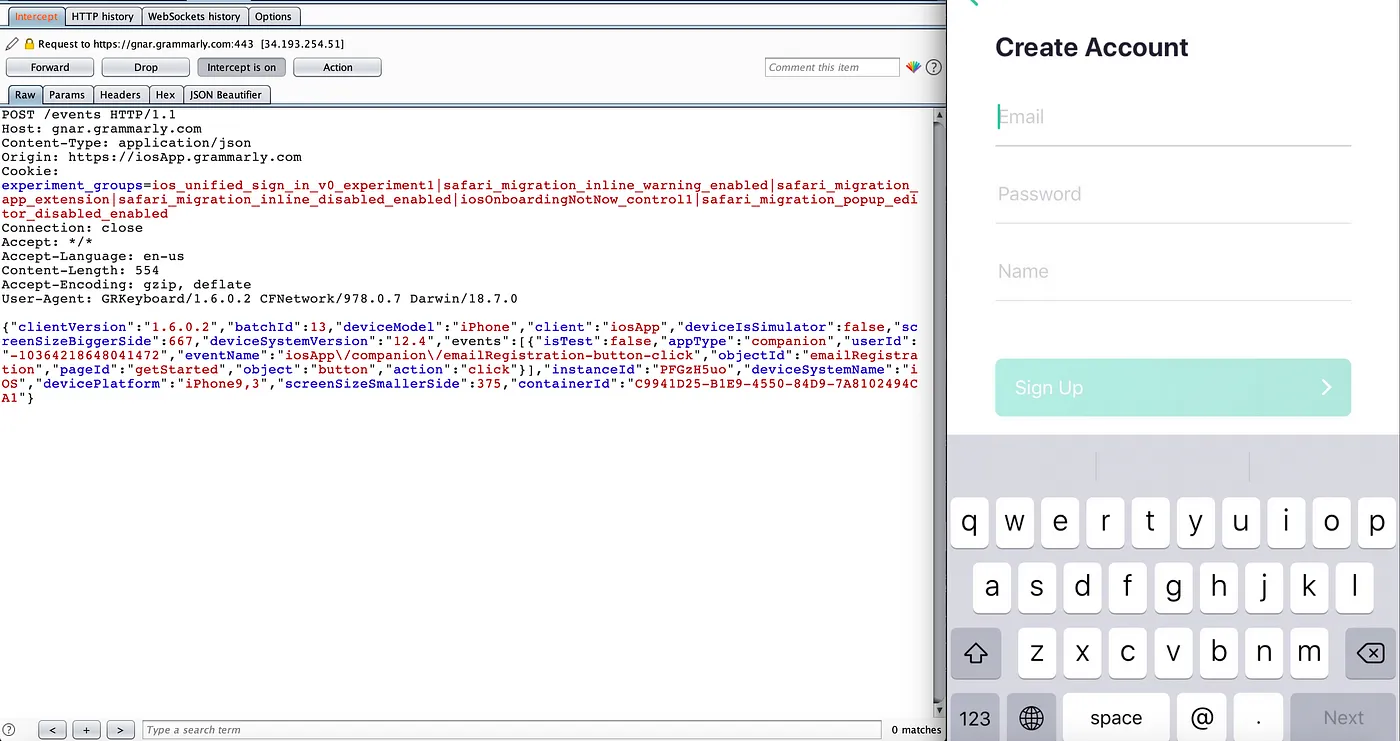Tap the a key
The width and height of the screenshot is (1400, 741).
click(x=992, y=587)
